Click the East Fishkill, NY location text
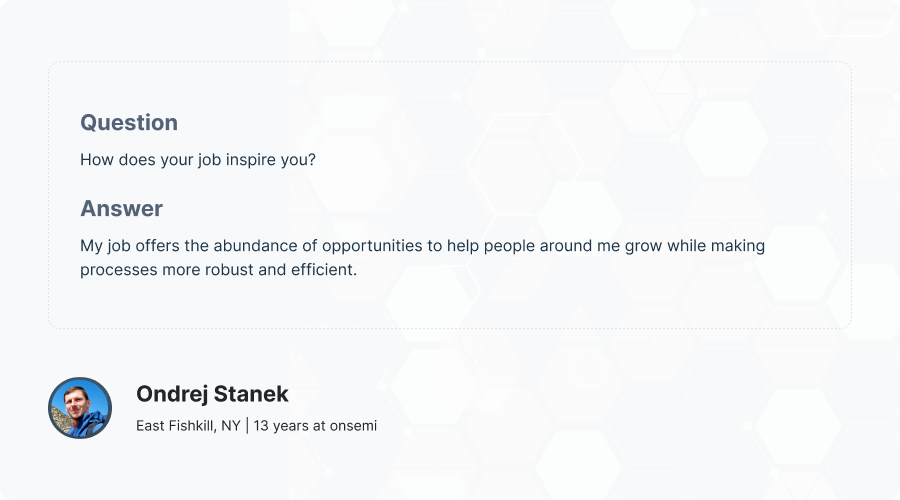This screenshot has height=500, width=900. point(188,426)
